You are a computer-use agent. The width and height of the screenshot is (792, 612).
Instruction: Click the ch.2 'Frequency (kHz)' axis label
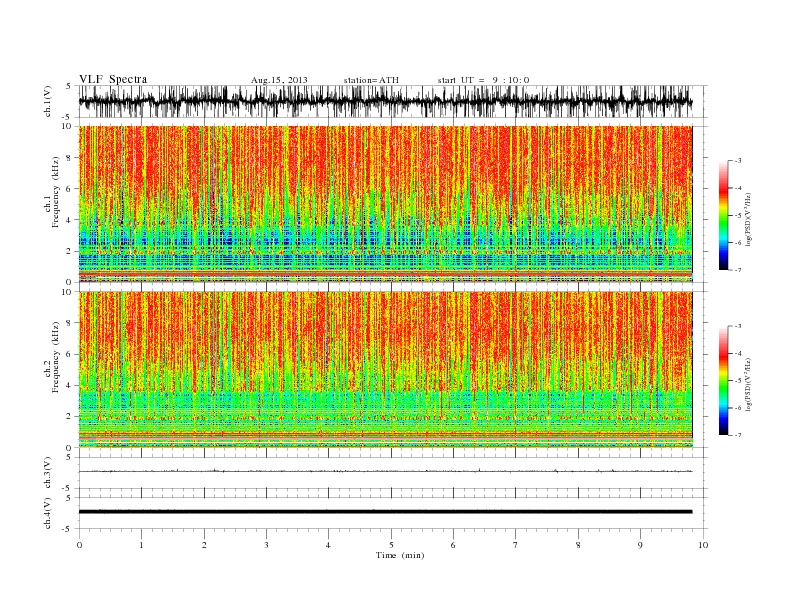click(x=56, y=358)
